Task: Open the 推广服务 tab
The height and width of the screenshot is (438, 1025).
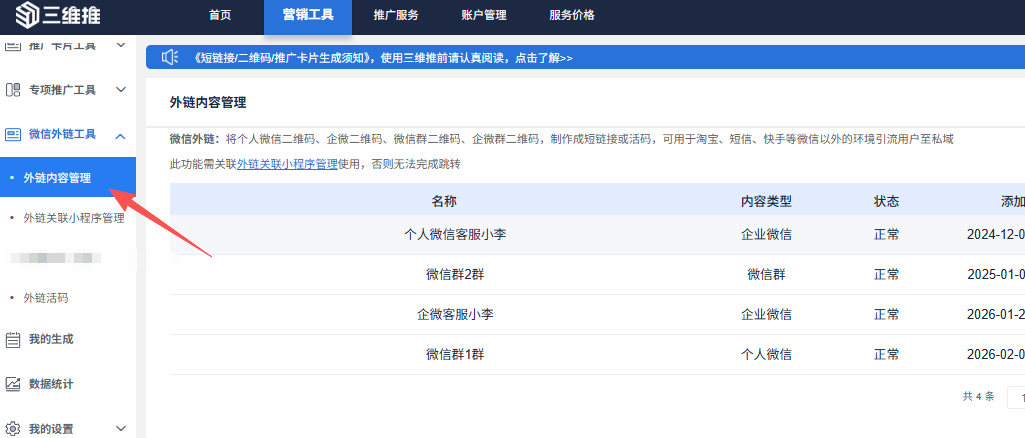Action: tap(395, 16)
